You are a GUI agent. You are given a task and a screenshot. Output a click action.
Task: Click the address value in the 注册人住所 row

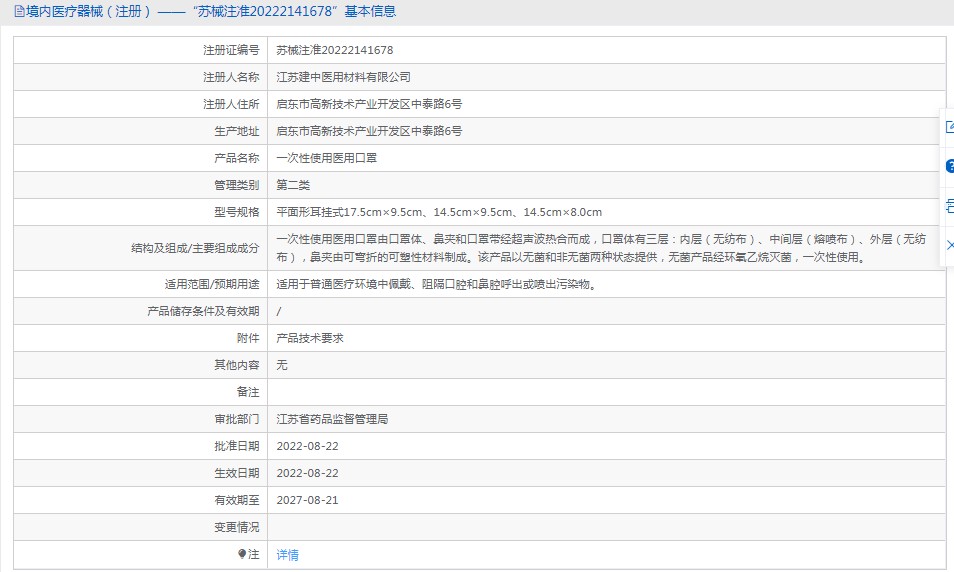369,104
